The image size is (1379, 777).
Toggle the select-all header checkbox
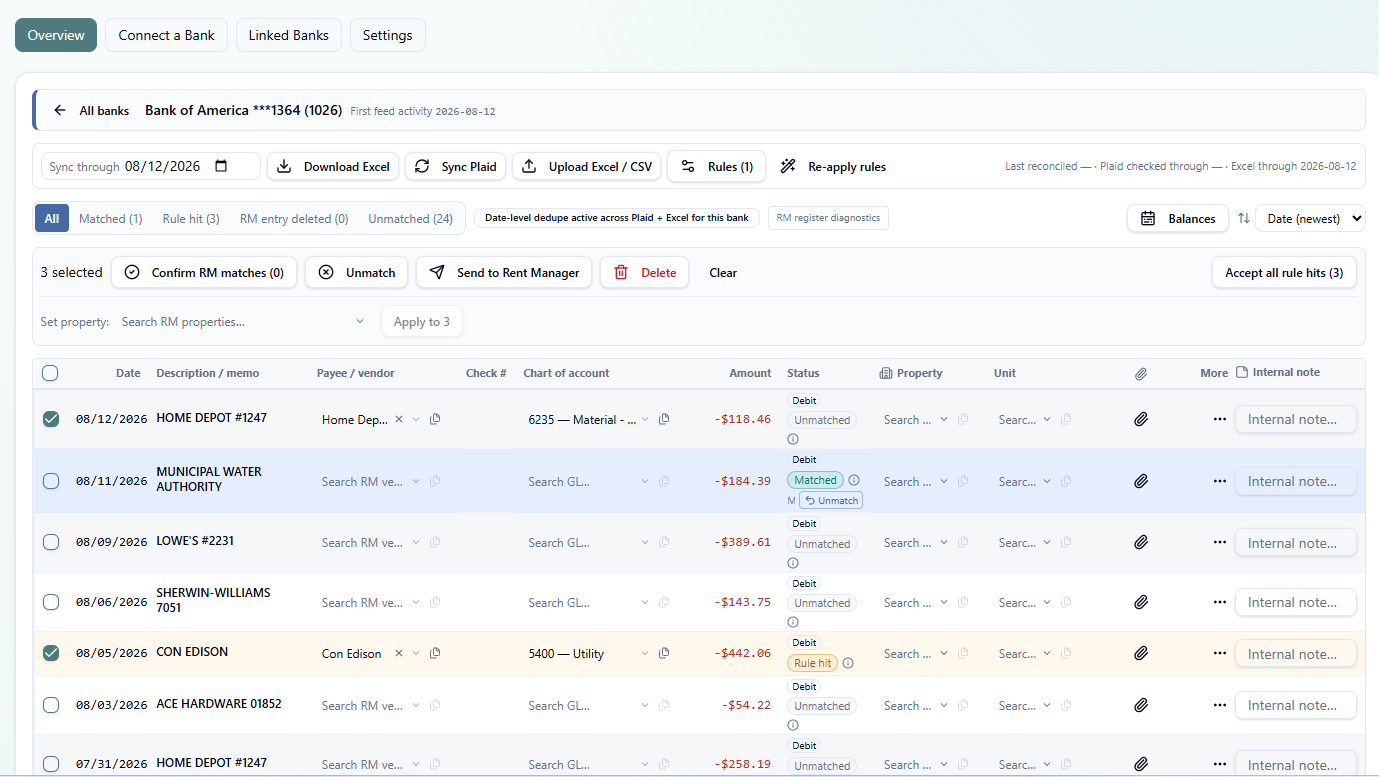[x=50, y=373]
